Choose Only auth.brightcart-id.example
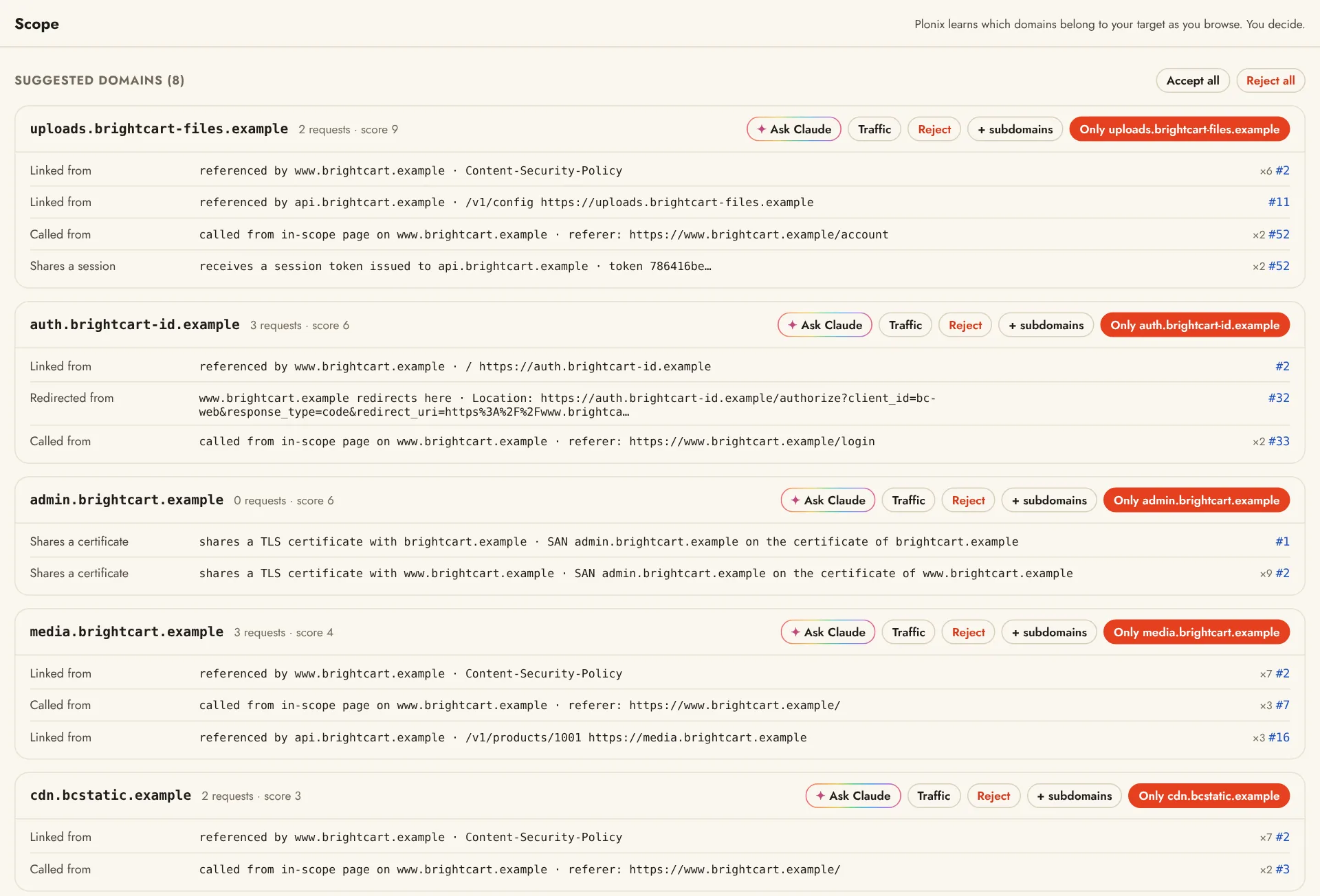This screenshot has width=1320, height=896. pyautogui.click(x=1196, y=325)
